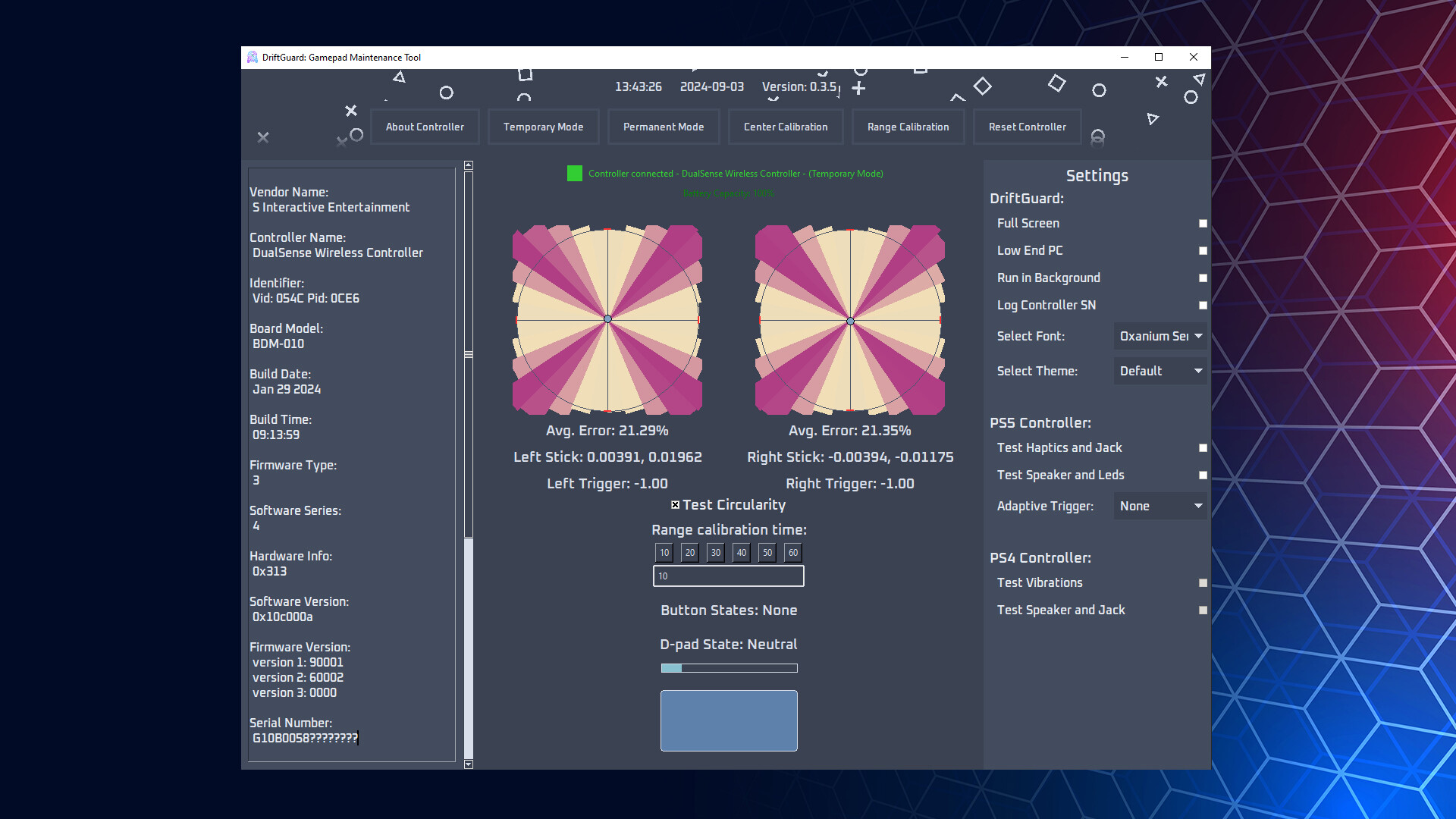Click the range calibration time input field
The width and height of the screenshot is (1456, 819).
[x=728, y=576]
